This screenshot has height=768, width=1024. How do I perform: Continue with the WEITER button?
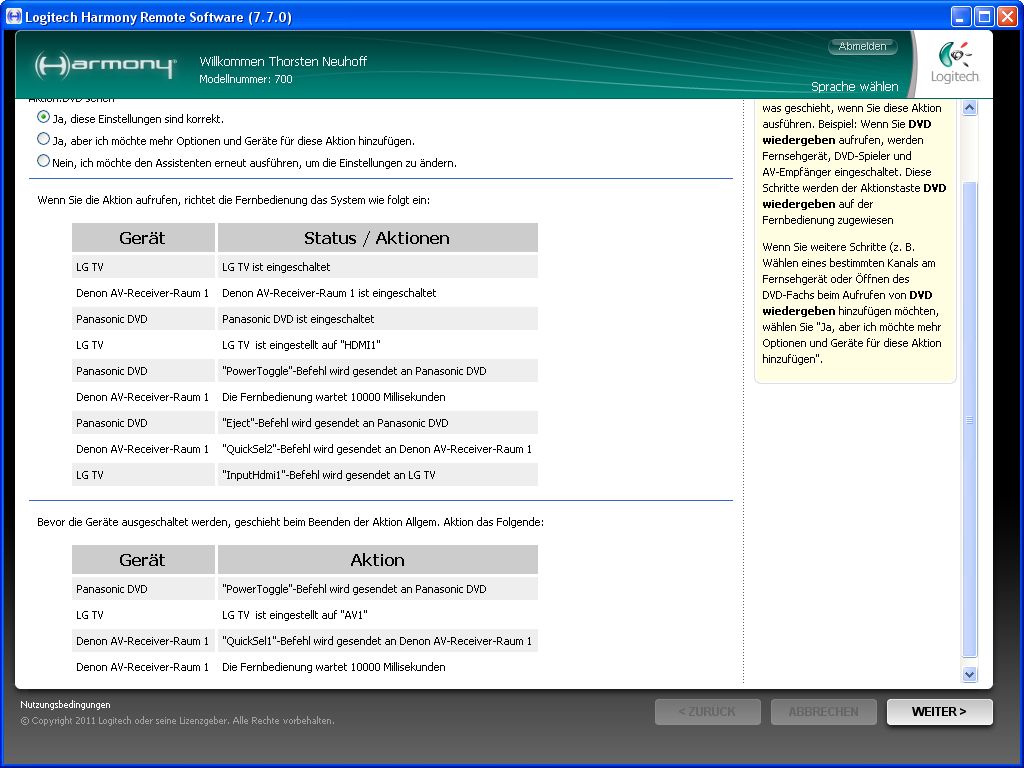click(939, 712)
